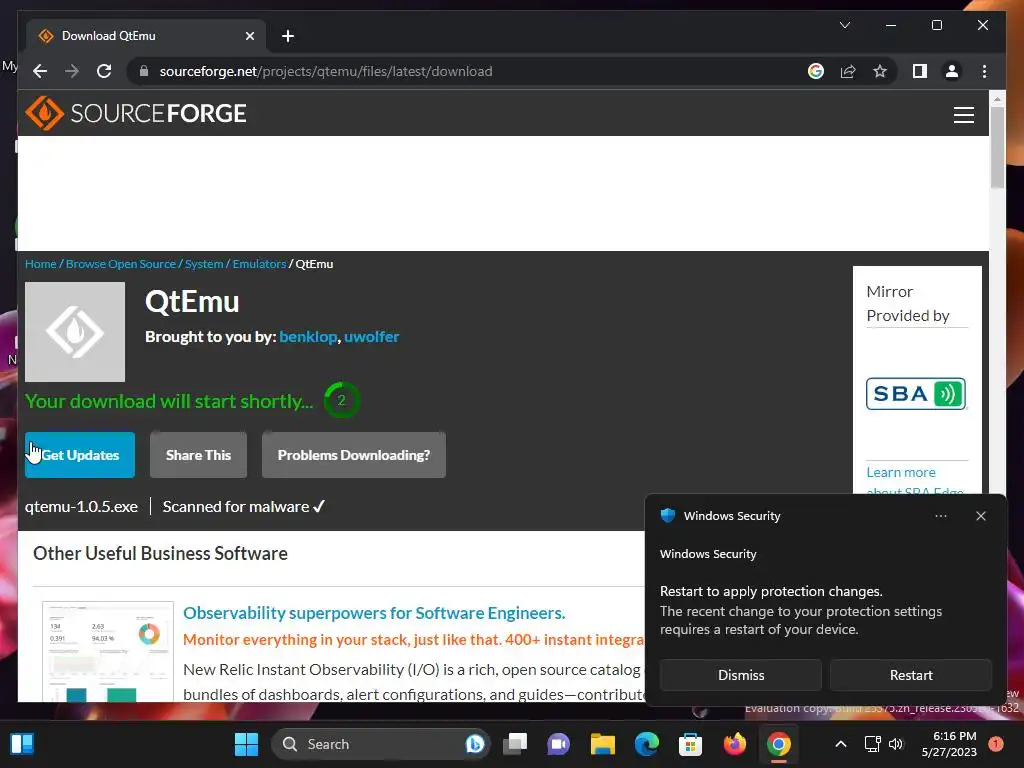This screenshot has height=768, width=1024.
Task: Click the SourceForge logo
Action: pos(136,113)
